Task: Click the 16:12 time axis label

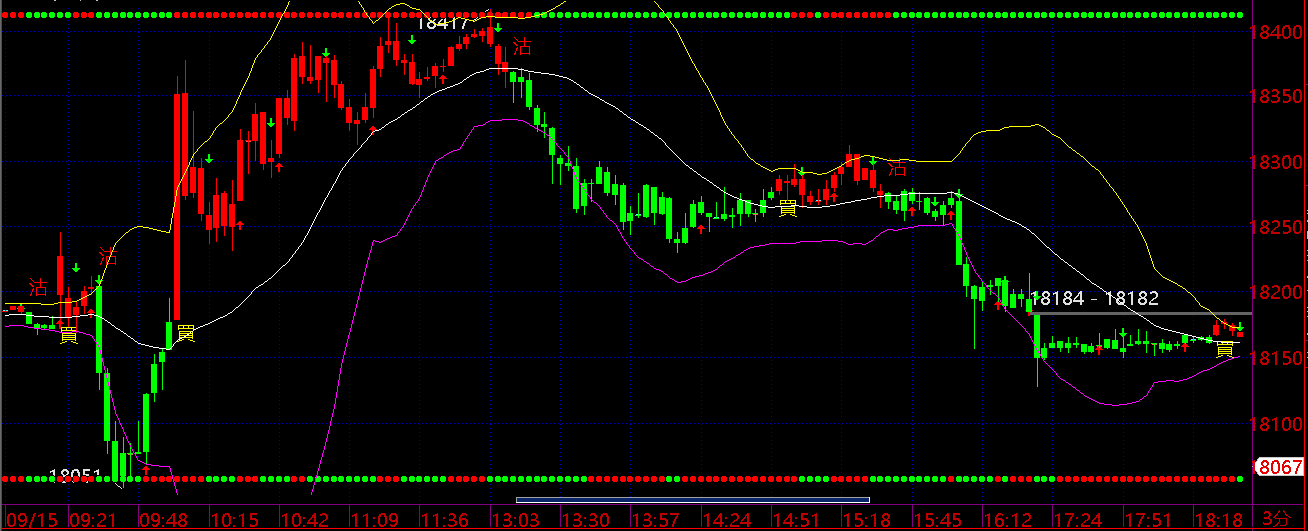Action: 1006,520
